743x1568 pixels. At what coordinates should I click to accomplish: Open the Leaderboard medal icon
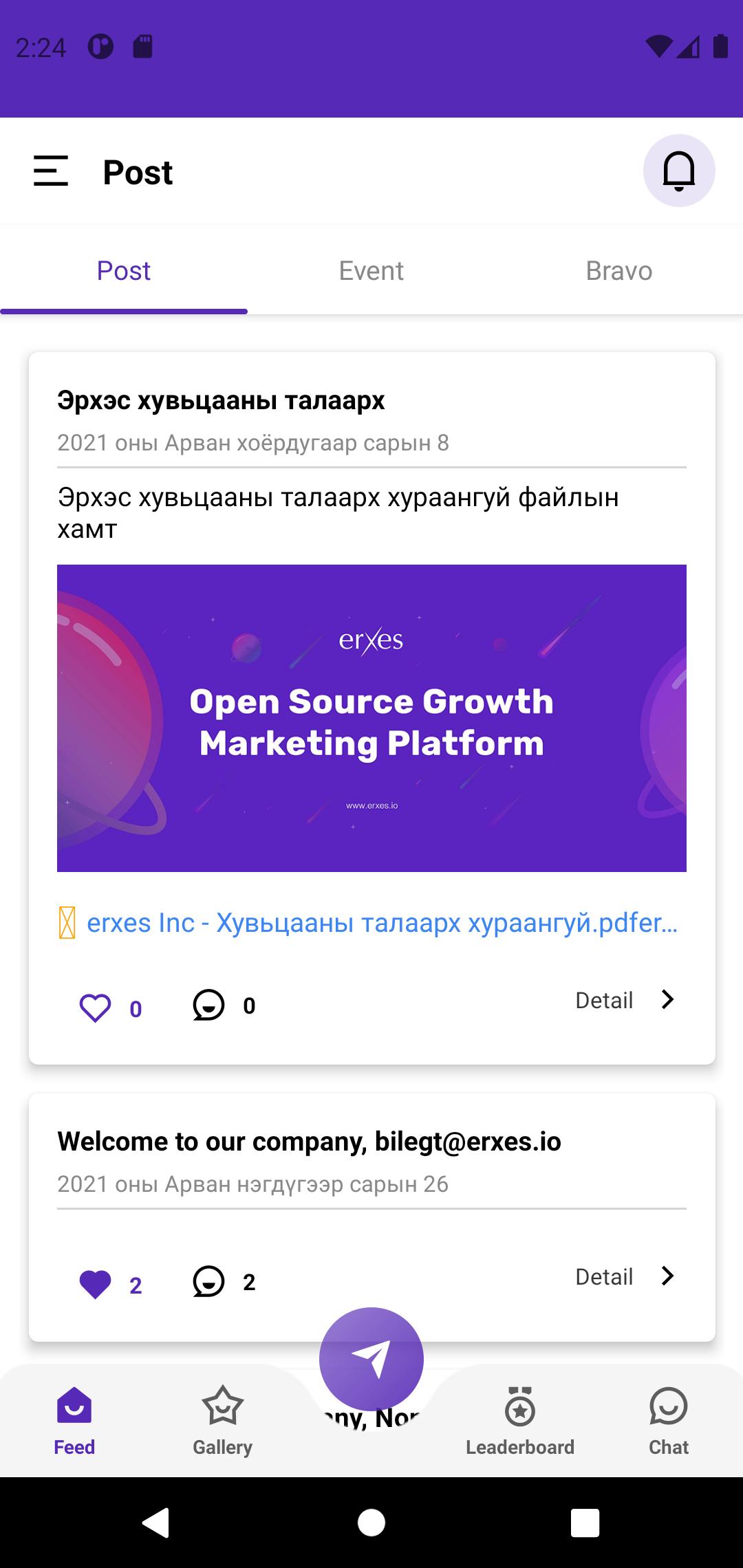tap(520, 1406)
